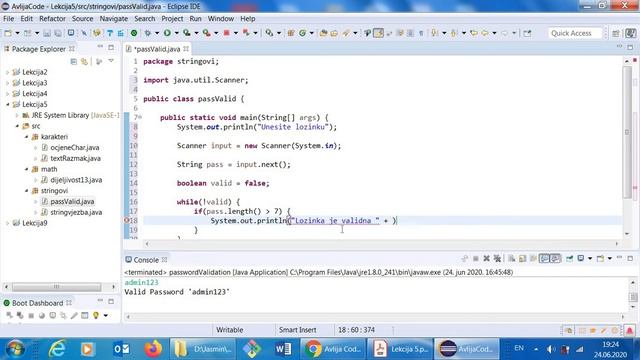Image resolution: width=640 pixels, height=360 pixels.
Task: Click the New file toolbar icon
Action: (x=8, y=33)
